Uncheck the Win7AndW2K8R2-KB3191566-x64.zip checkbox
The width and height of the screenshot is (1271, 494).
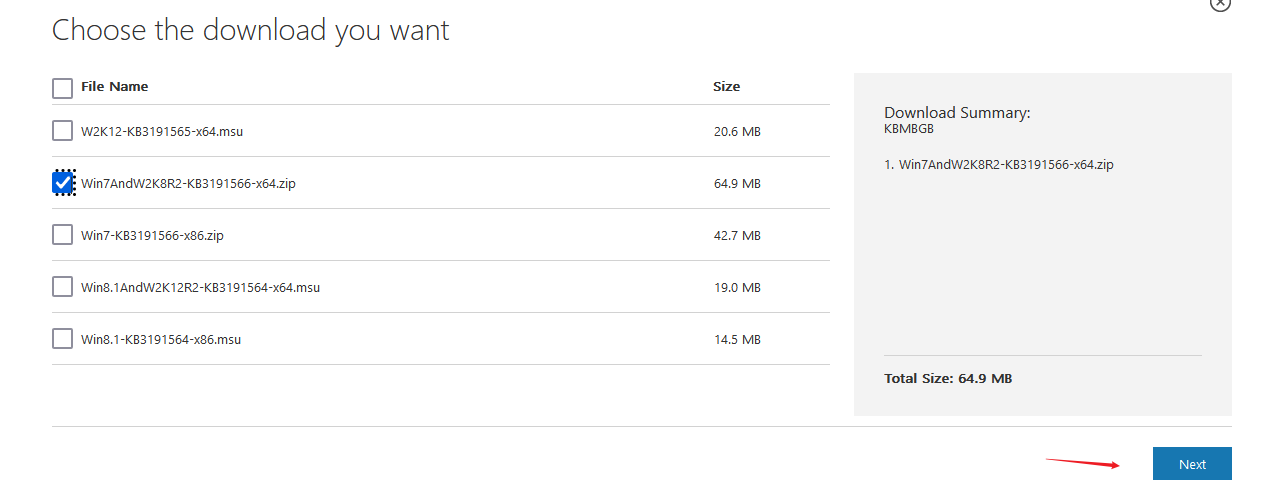click(x=63, y=183)
